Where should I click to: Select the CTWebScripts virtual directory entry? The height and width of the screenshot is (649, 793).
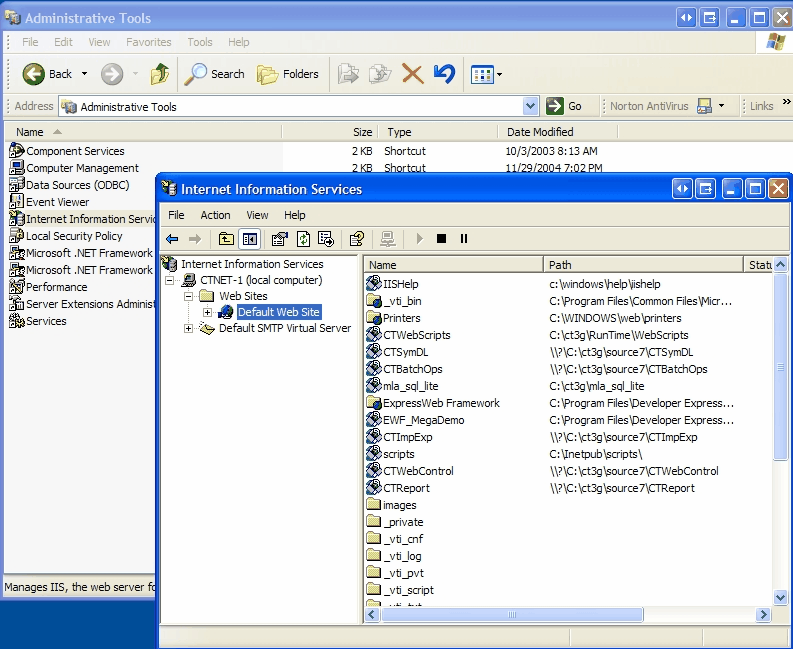pos(416,335)
